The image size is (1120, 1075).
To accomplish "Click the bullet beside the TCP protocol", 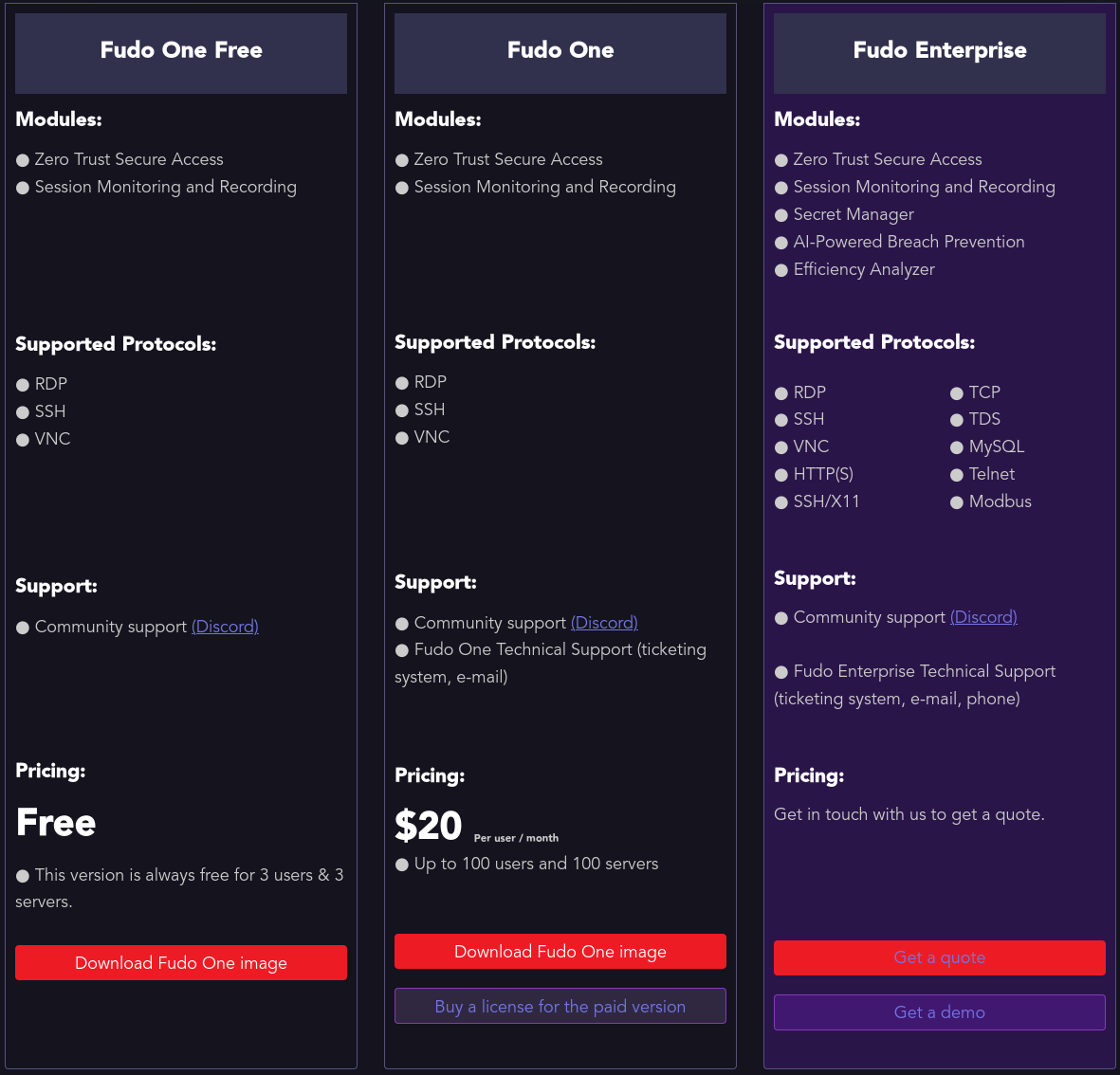I will 957,393.
